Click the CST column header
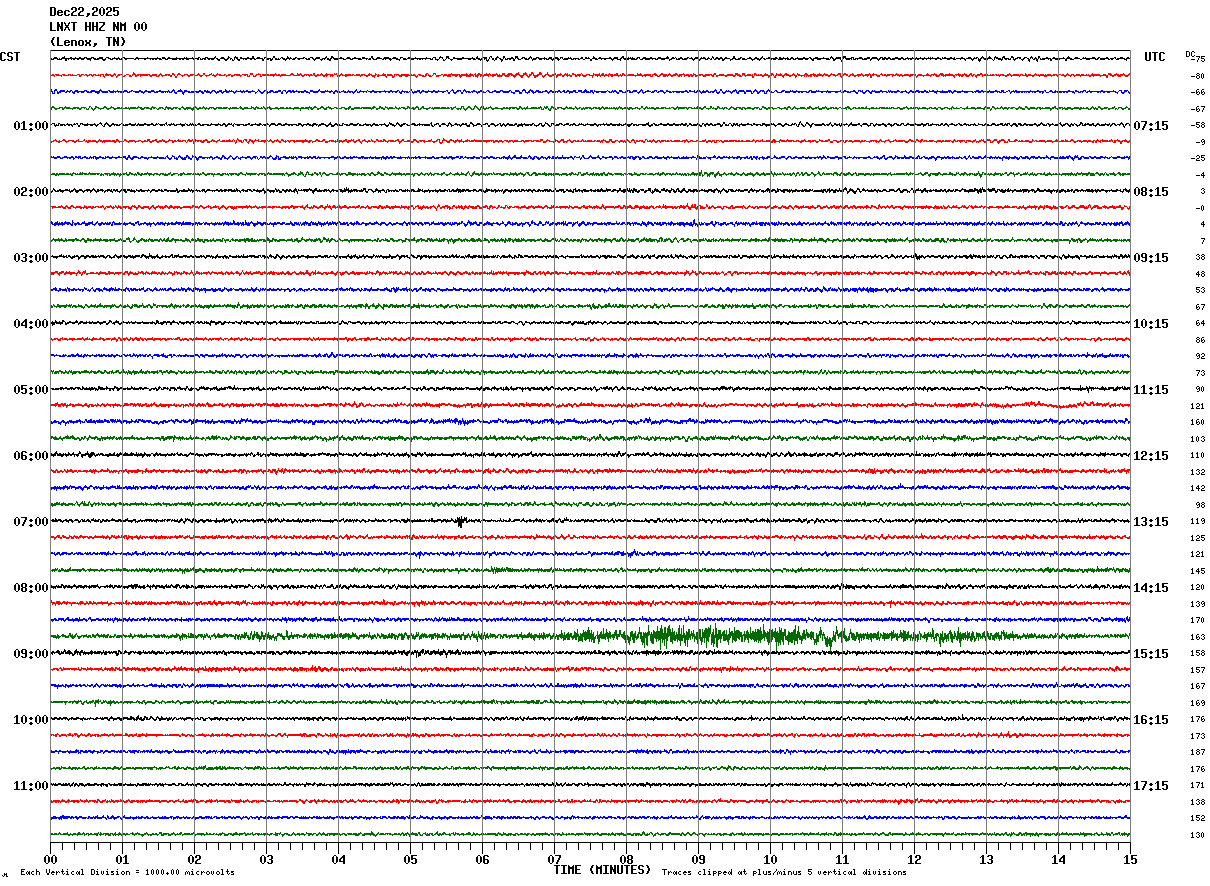The image size is (1210, 886). [x=10, y=57]
